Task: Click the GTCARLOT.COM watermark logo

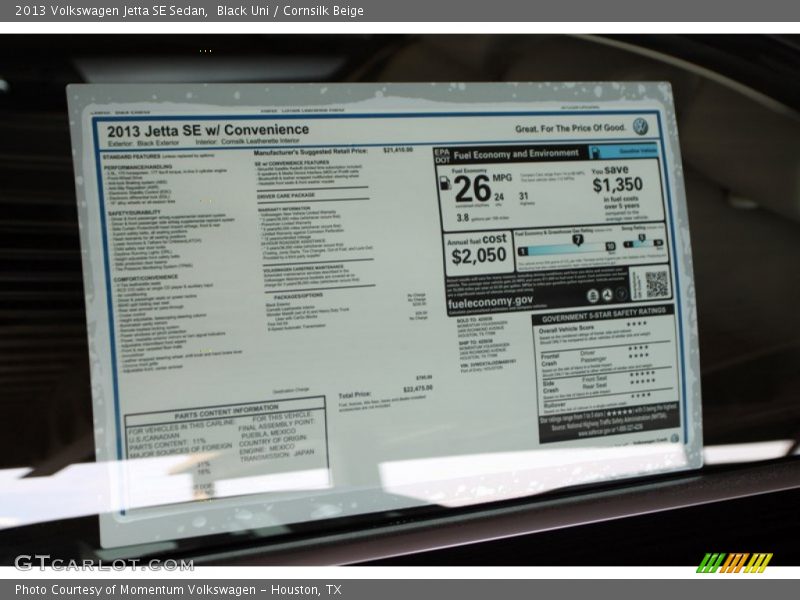Action: coord(103,563)
